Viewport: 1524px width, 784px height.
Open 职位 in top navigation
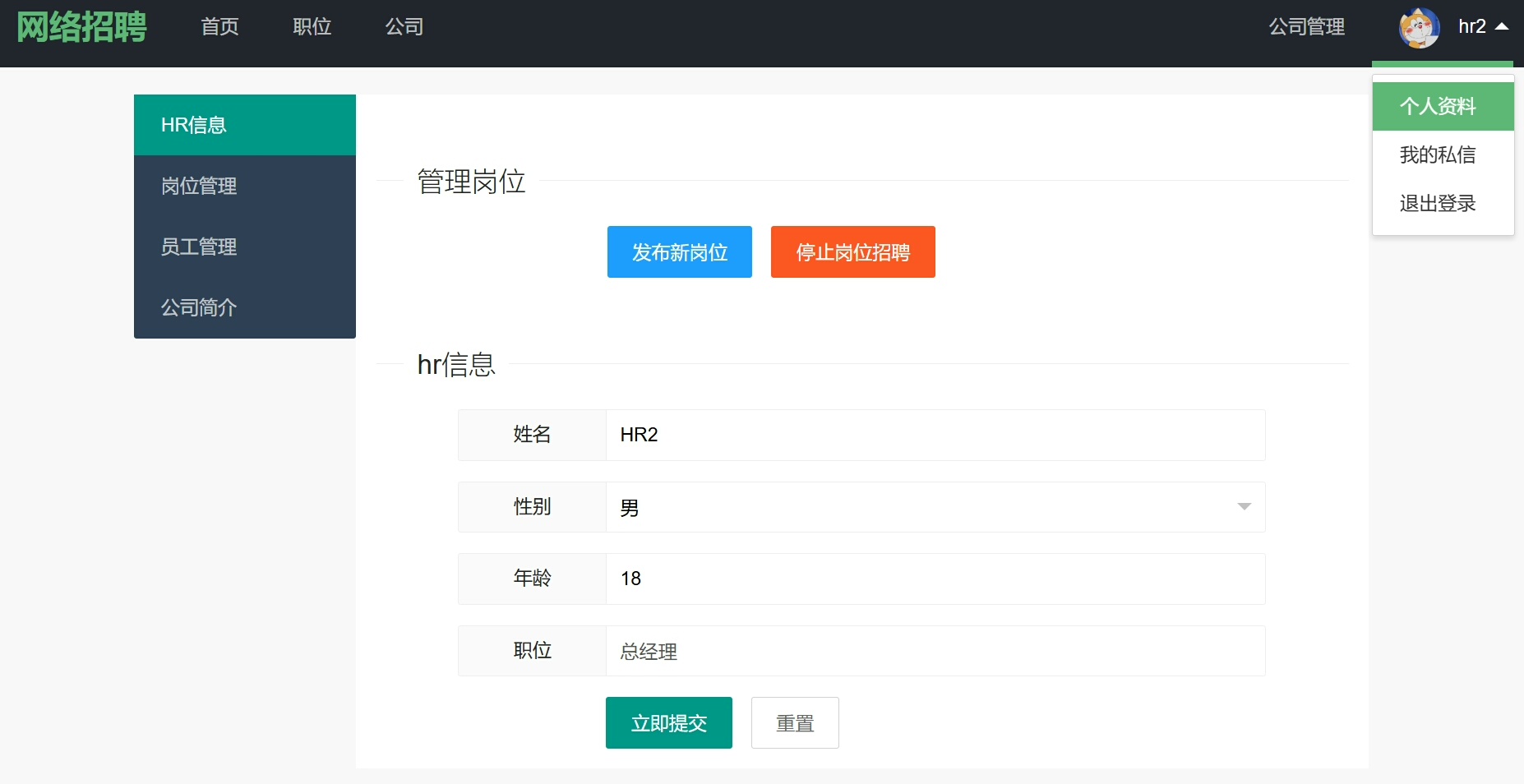[x=312, y=27]
